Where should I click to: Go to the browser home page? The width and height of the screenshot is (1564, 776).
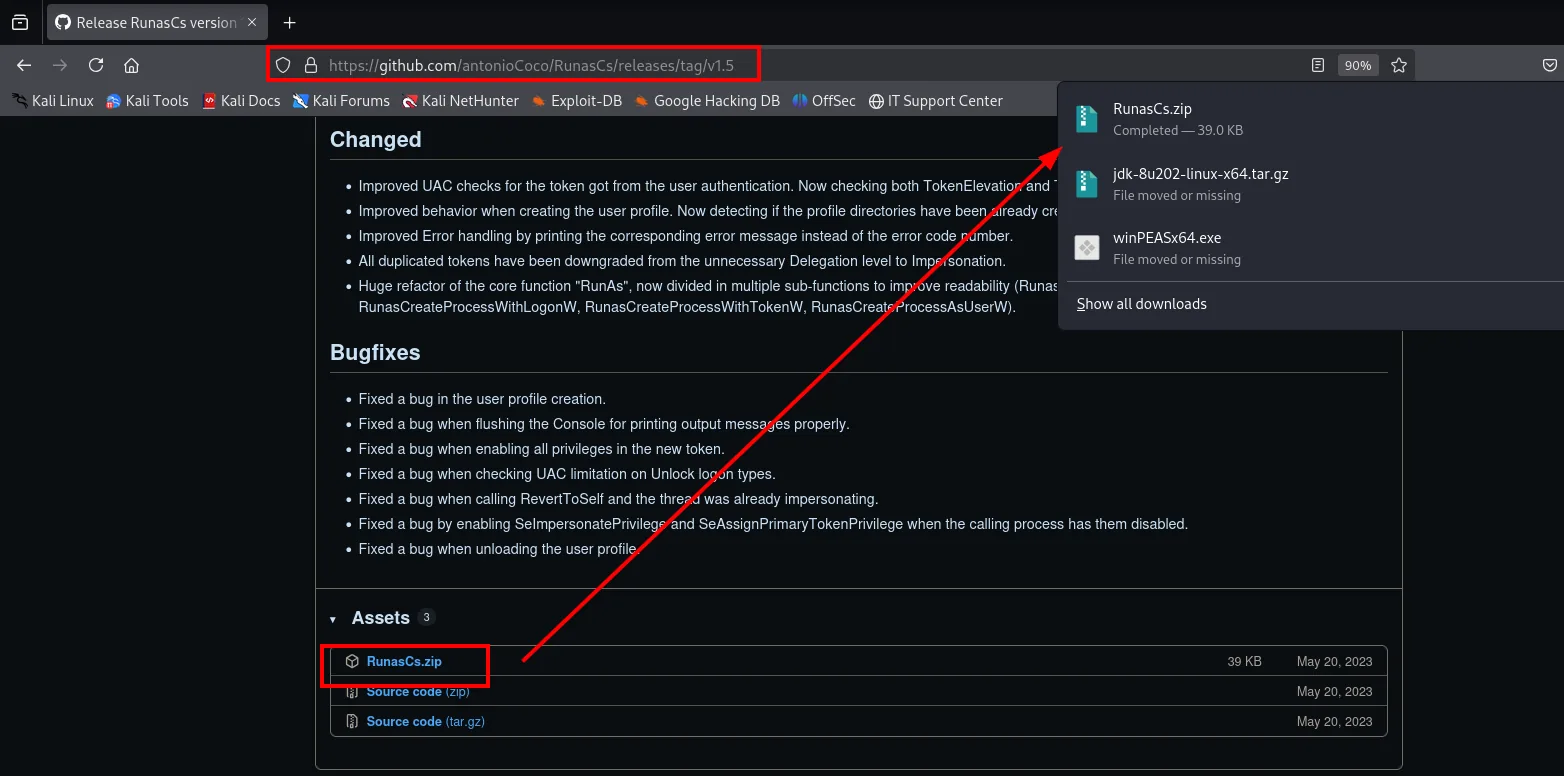(131, 65)
